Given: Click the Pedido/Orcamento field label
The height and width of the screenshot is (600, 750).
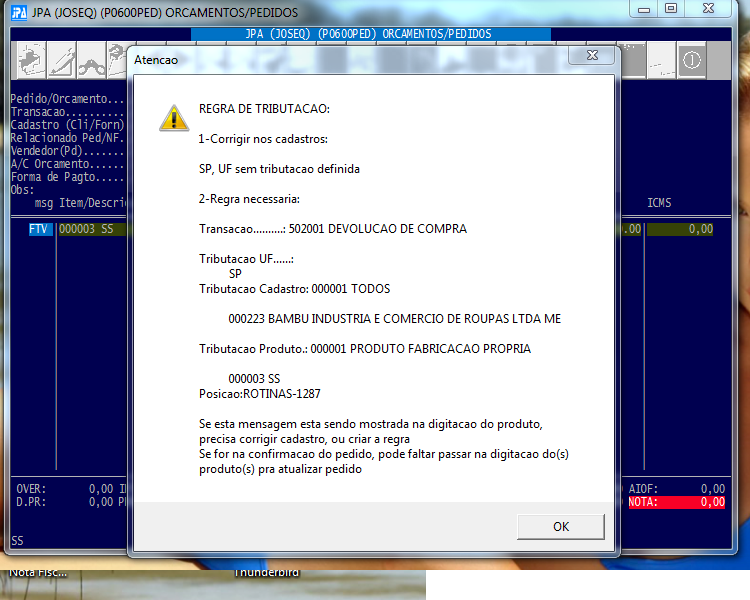Looking at the screenshot, I should [67, 100].
